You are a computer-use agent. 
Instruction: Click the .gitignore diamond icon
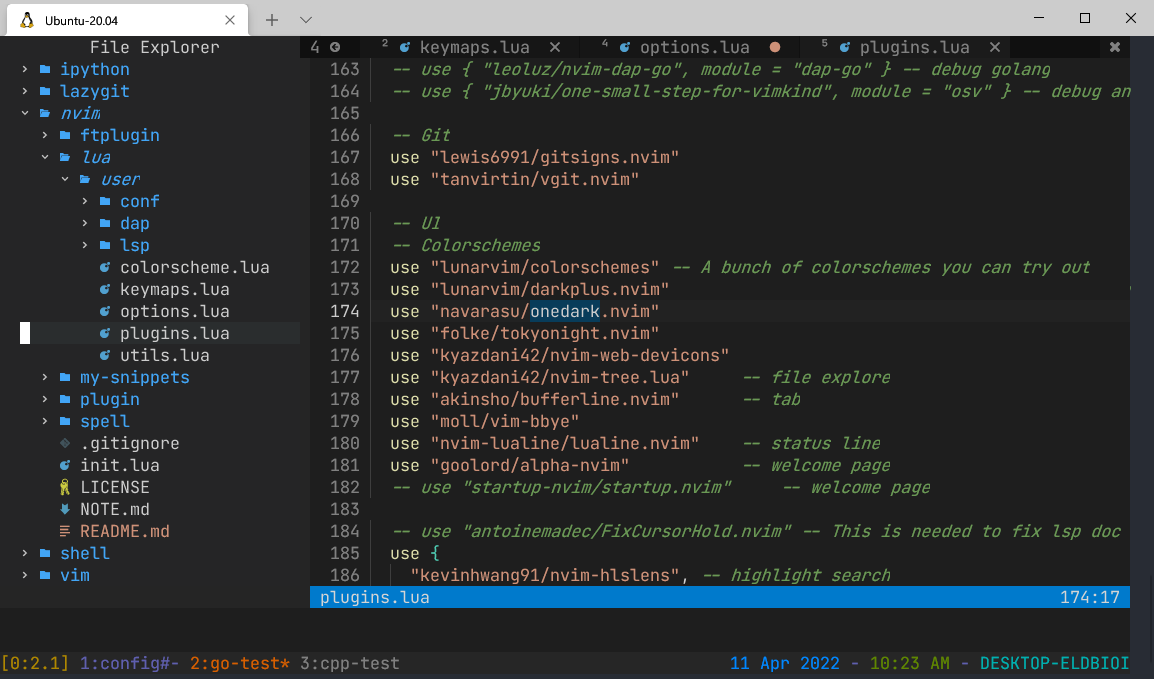click(x=65, y=444)
